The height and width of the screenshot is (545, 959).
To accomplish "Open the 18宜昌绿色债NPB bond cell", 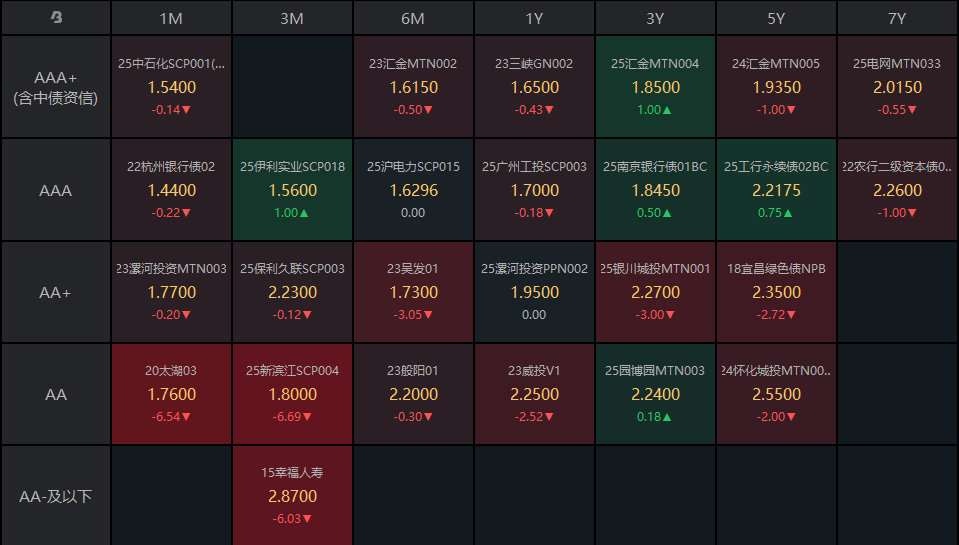I will 776,292.
